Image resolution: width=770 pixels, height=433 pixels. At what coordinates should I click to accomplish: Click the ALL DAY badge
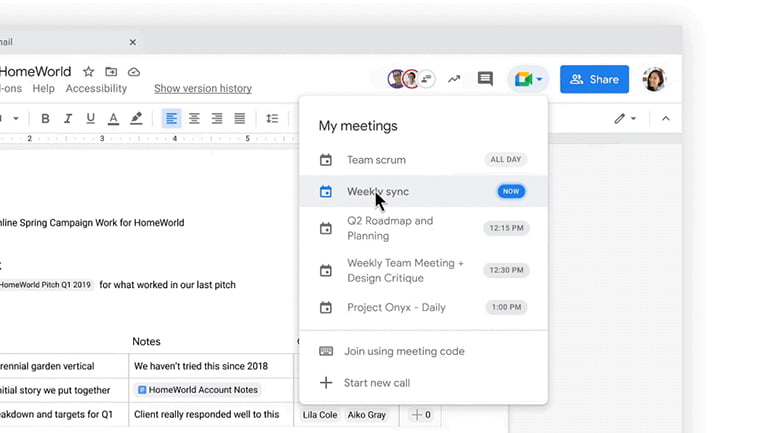pyautogui.click(x=505, y=160)
